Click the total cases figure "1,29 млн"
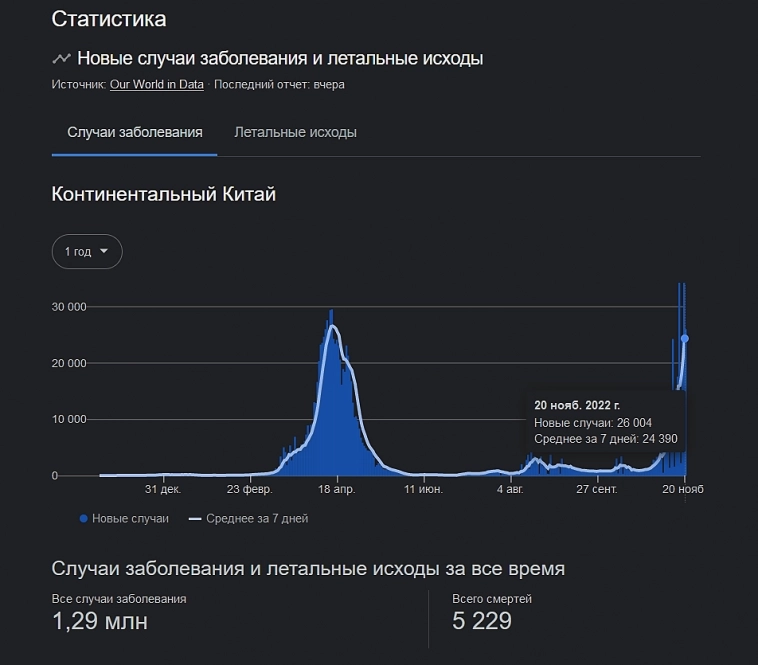The width and height of the screenshot is (758, 665). [99, 622]
